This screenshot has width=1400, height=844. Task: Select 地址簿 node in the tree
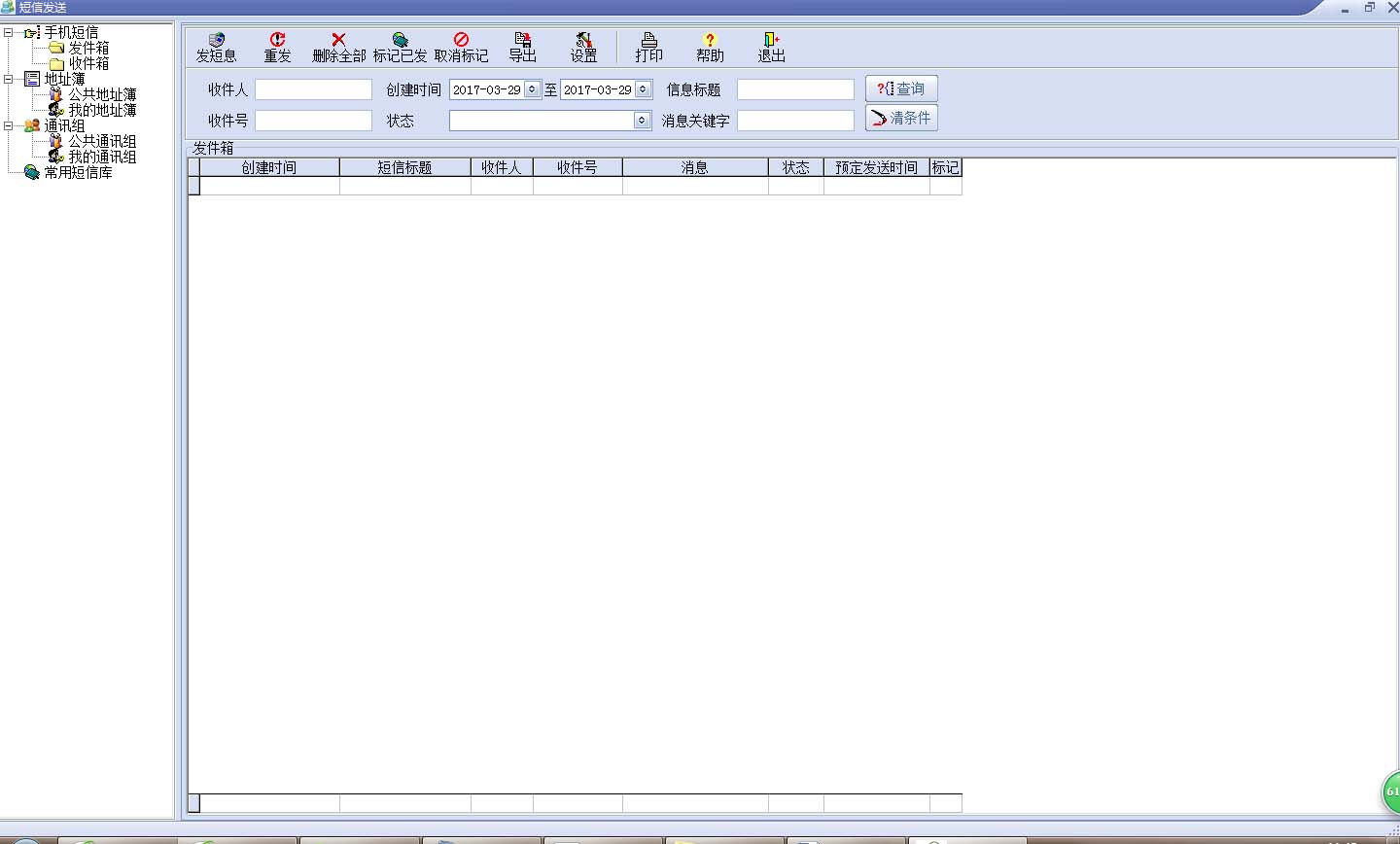pos(64,79)
